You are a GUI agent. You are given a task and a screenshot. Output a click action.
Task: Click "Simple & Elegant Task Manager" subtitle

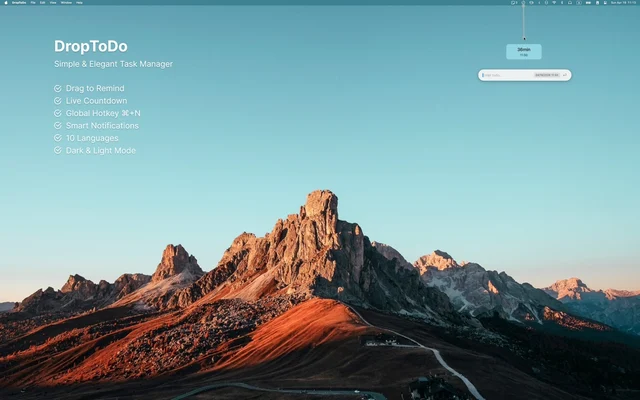coord(113,64)
